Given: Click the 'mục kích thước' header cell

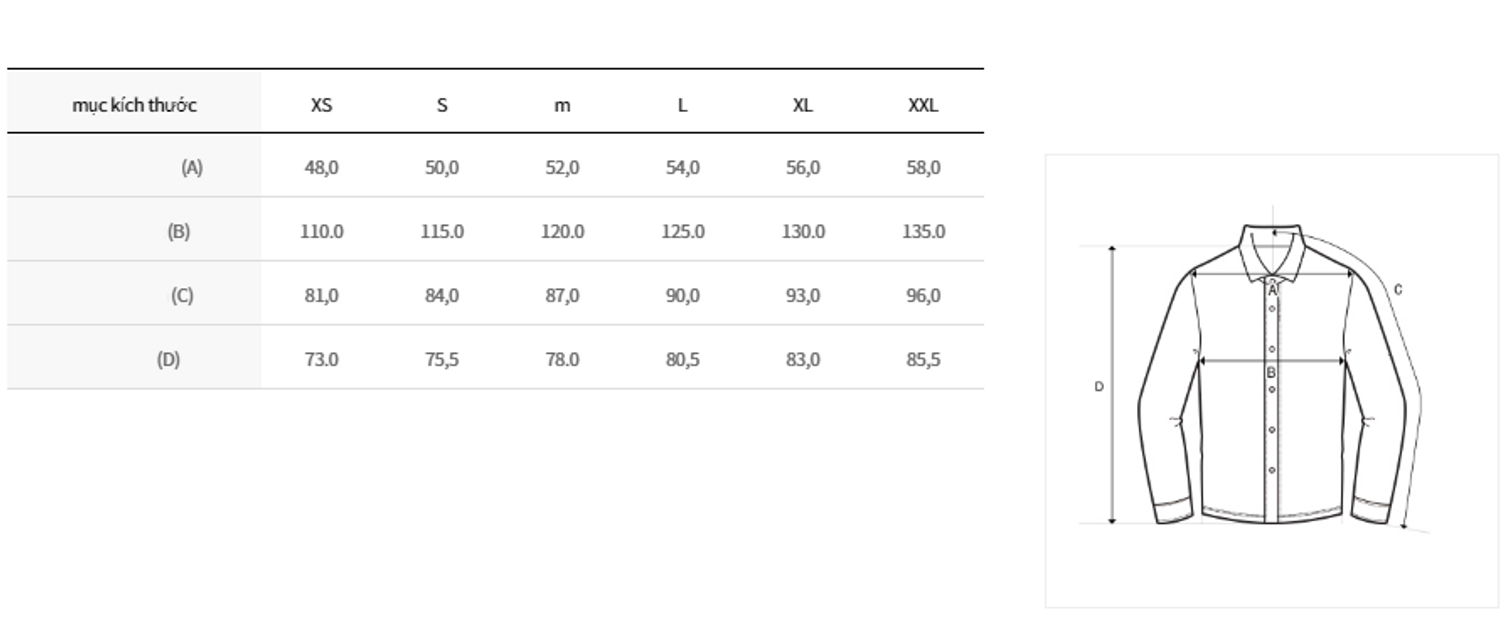Looking at the screenshot, I should click(x=134, y=105).
